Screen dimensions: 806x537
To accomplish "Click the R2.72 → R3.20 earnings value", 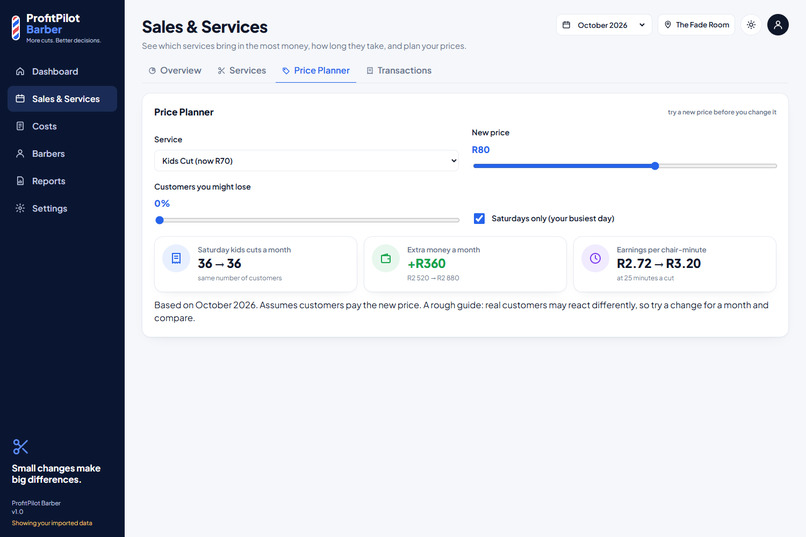I will coord(658,264).
